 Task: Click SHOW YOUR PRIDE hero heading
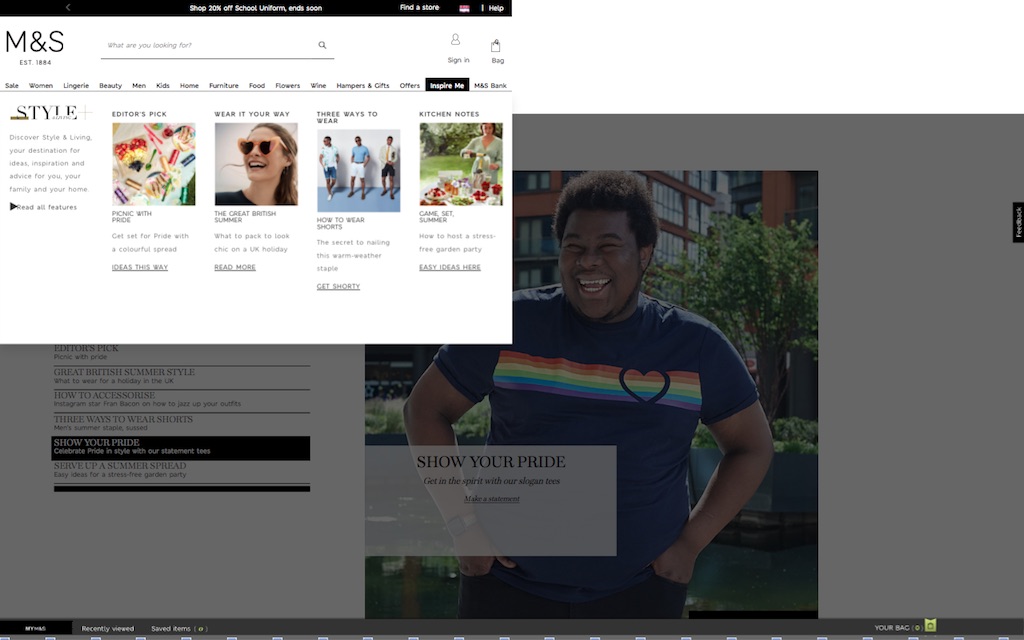tap(491, 462)
